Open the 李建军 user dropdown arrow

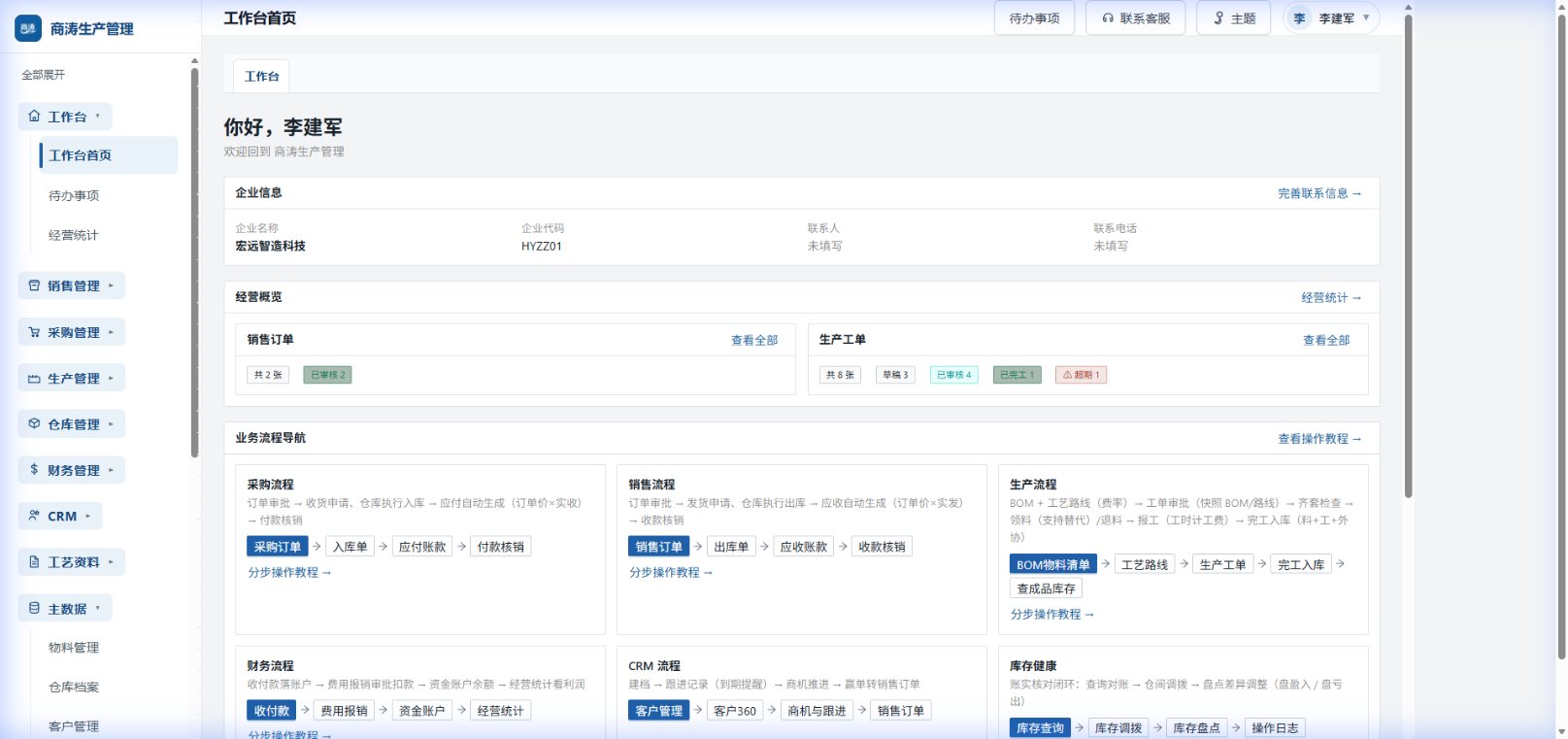pyautogui.click(x=1366, y=18)
